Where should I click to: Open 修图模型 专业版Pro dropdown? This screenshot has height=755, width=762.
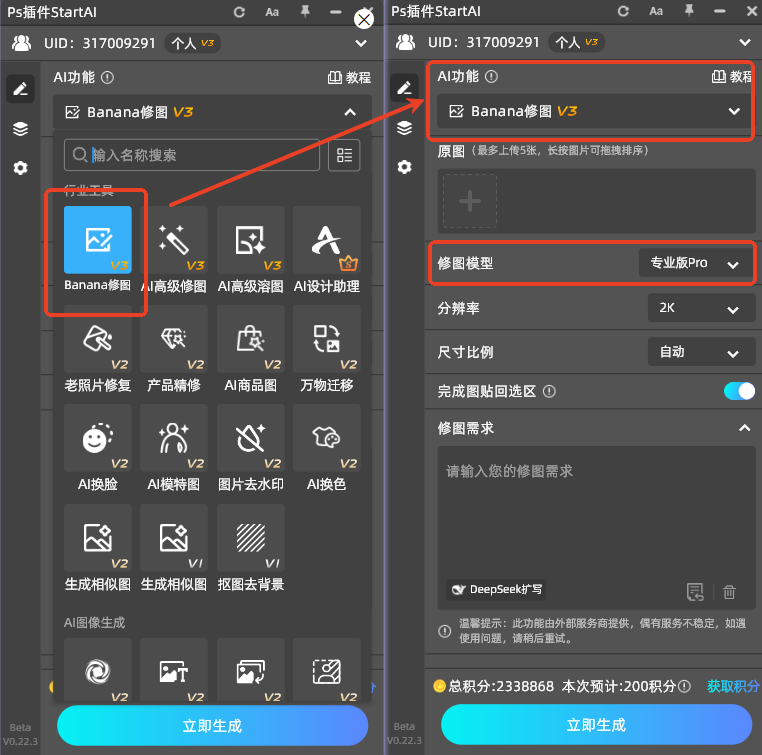coord(696,263)
